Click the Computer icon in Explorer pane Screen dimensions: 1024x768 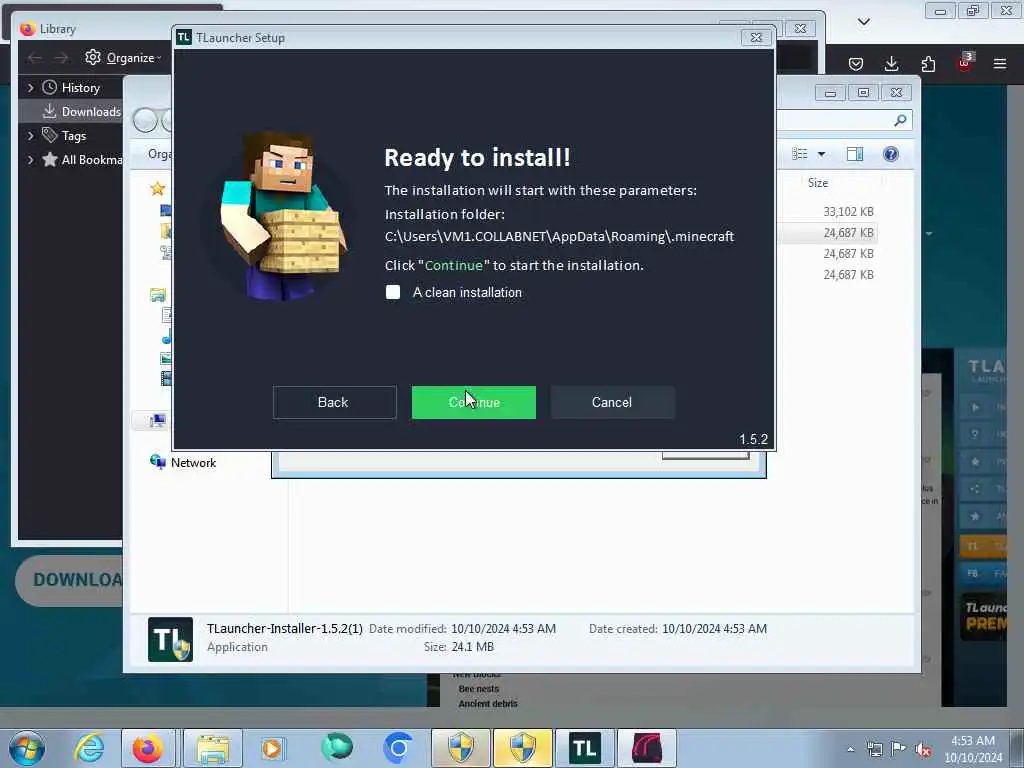pyautogui.click(x=157, y=421)
